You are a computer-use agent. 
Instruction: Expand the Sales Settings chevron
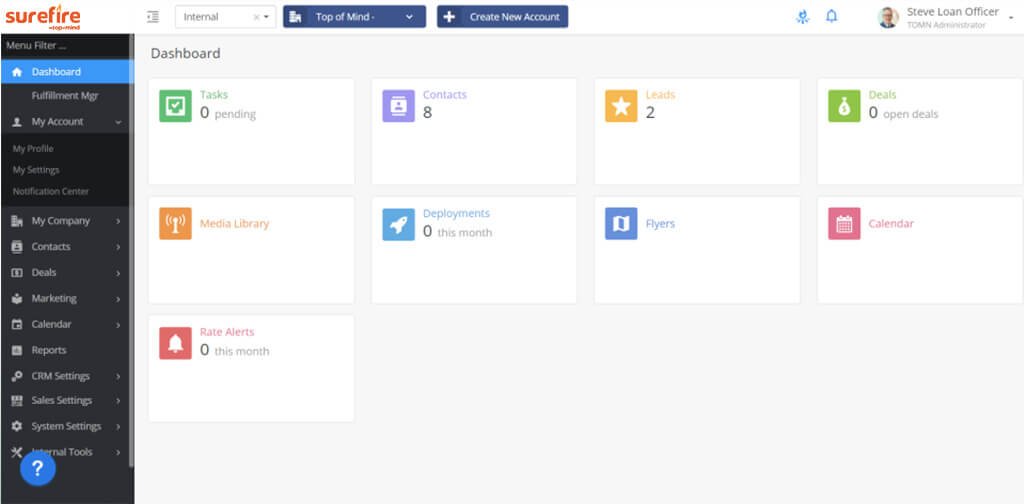(x=118, y=401)
